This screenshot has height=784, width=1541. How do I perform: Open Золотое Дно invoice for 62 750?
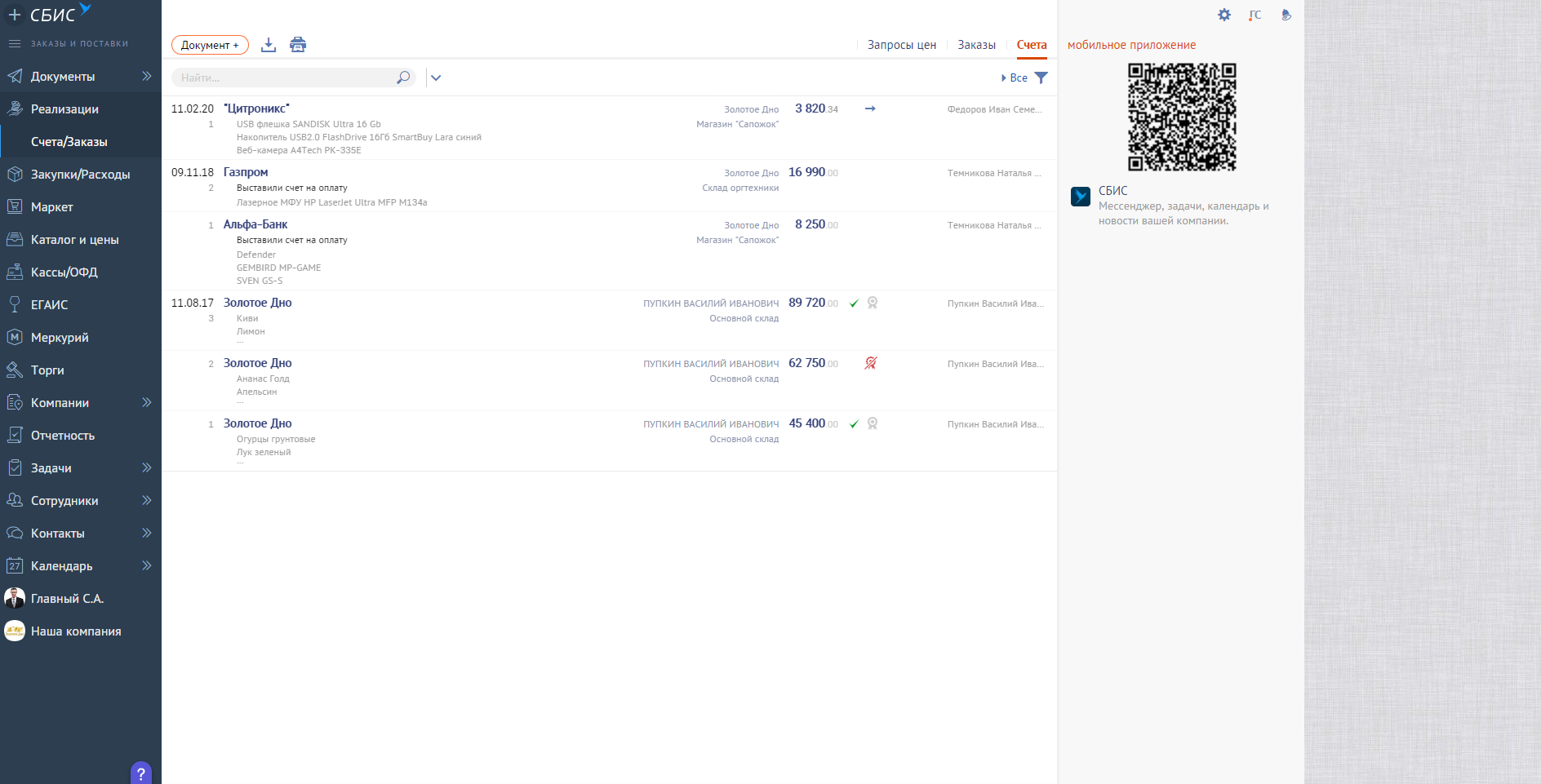(258, 363)
